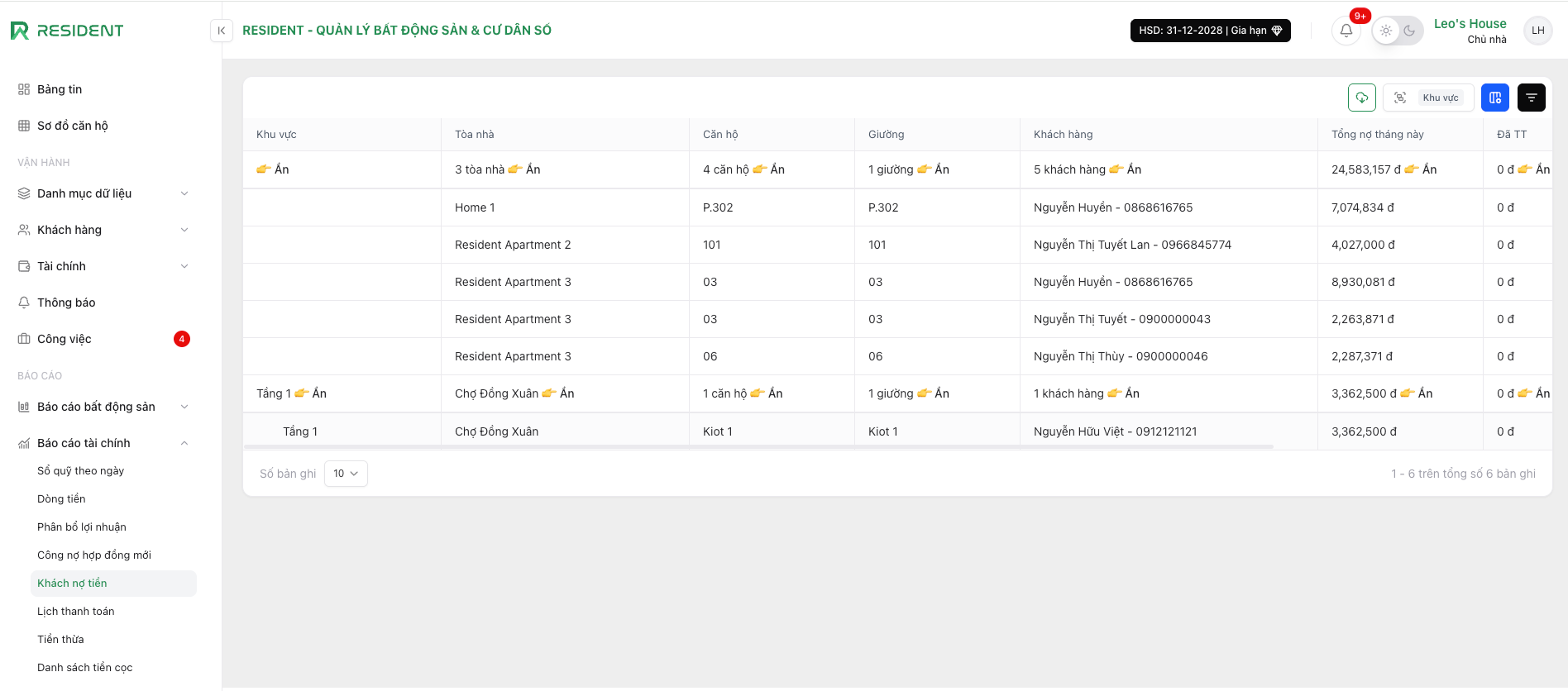Image resolution: width=1568 pixels, height=691 pixels.
Task: Open the records per page dropdown
Action: coord(346,474)
